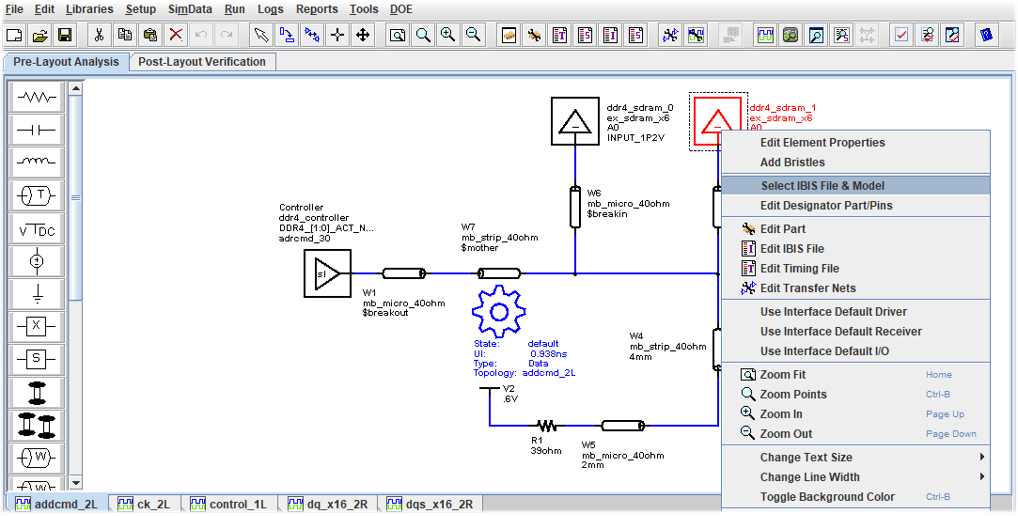Open the Tools menu

(364, 9)
